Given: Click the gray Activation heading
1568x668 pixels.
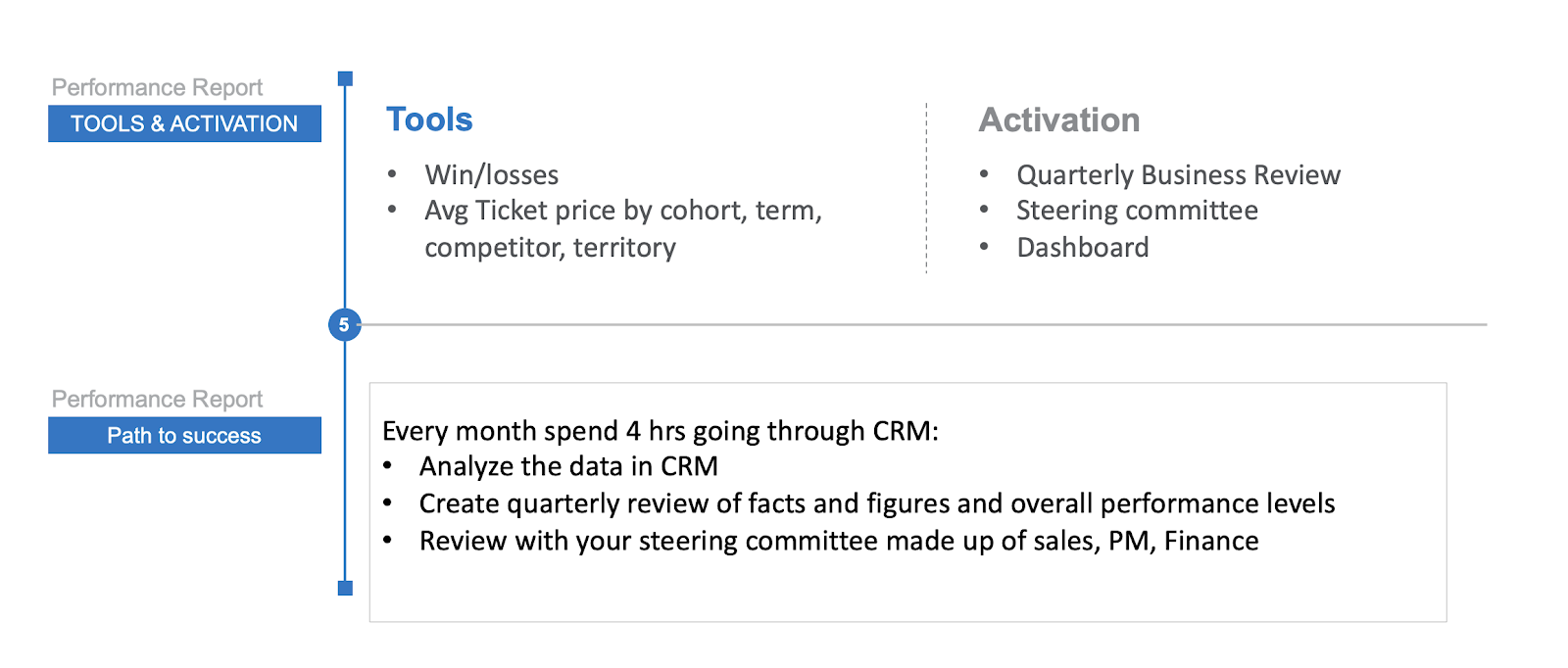Looking at the screenshot, I should point(1059,119).
